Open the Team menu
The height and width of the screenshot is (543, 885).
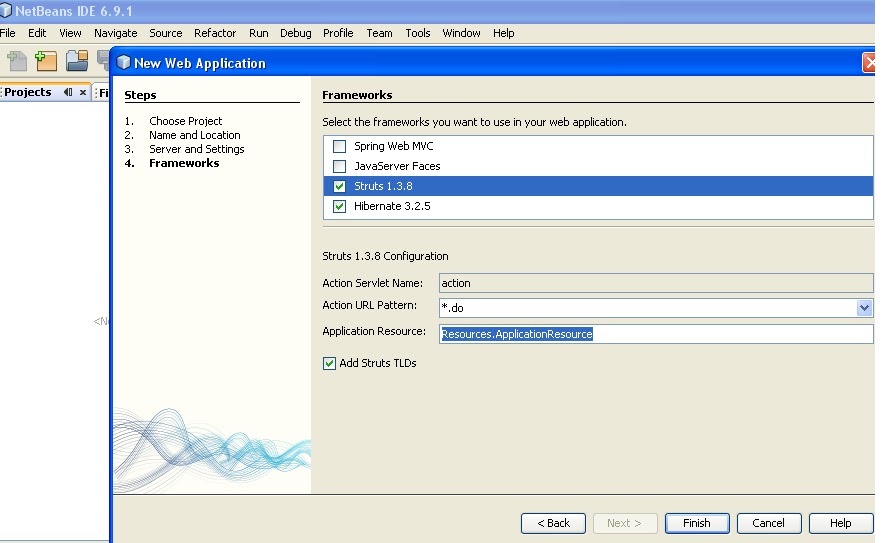click(x=379, y=33)
